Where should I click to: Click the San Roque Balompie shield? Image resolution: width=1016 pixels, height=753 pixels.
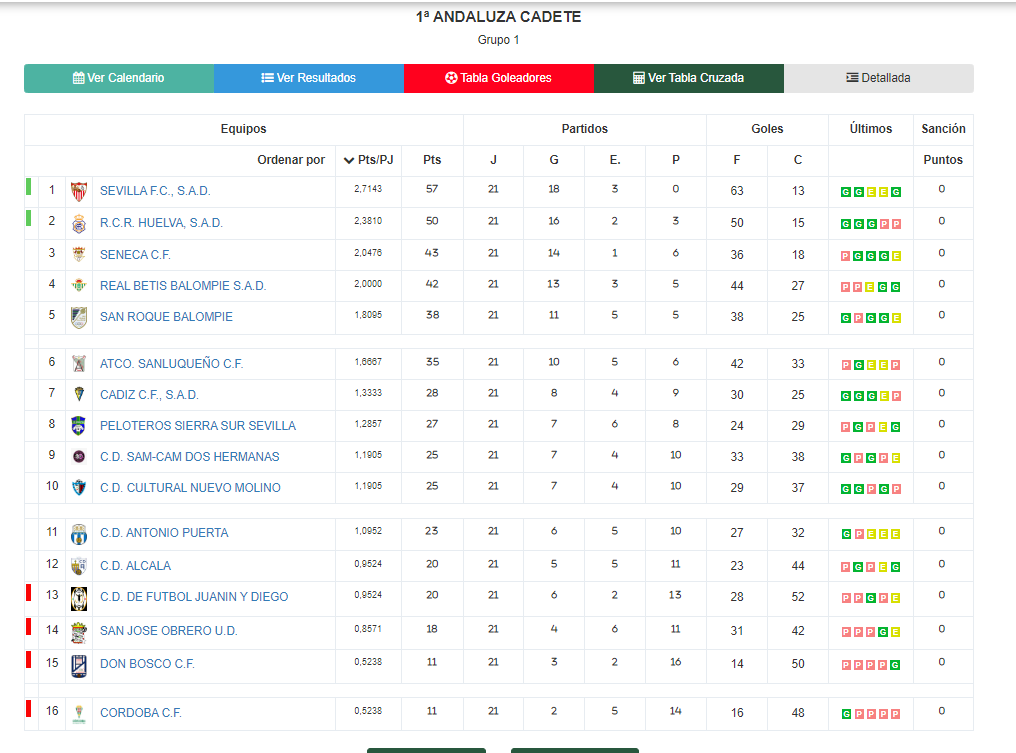79,318
